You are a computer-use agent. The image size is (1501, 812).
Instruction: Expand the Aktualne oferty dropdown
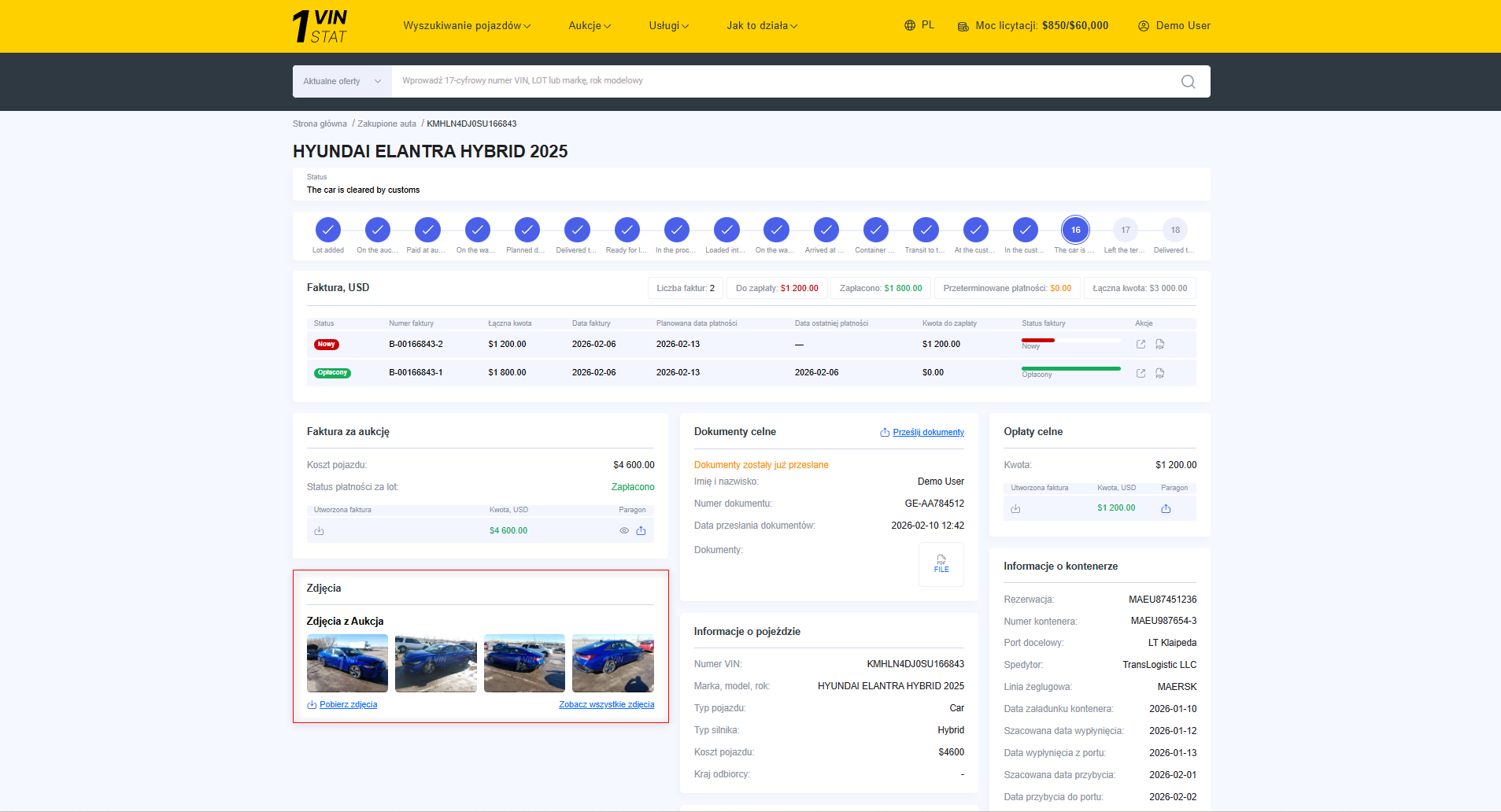342,82
